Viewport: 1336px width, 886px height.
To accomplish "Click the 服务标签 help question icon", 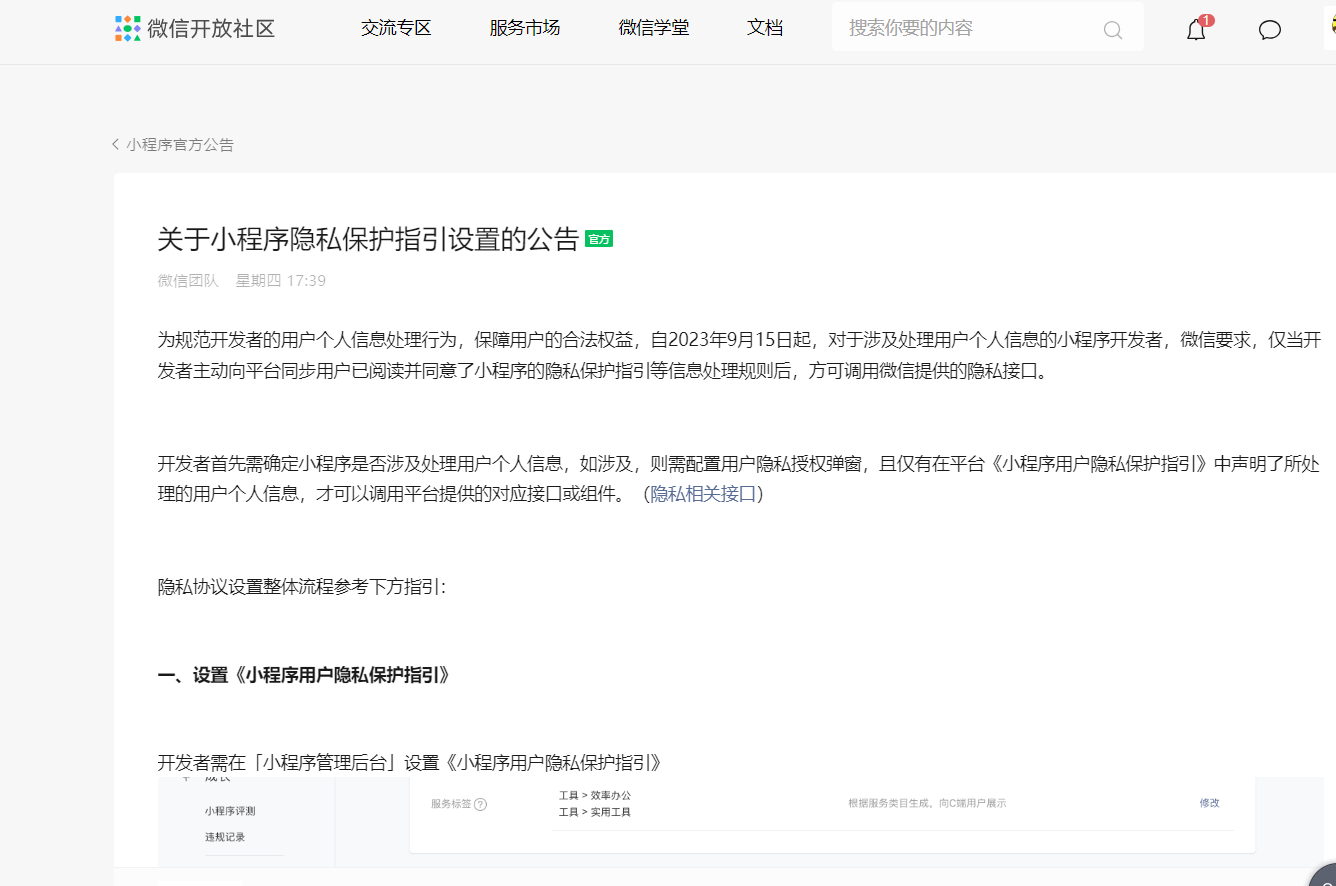I will pos(481,804).
